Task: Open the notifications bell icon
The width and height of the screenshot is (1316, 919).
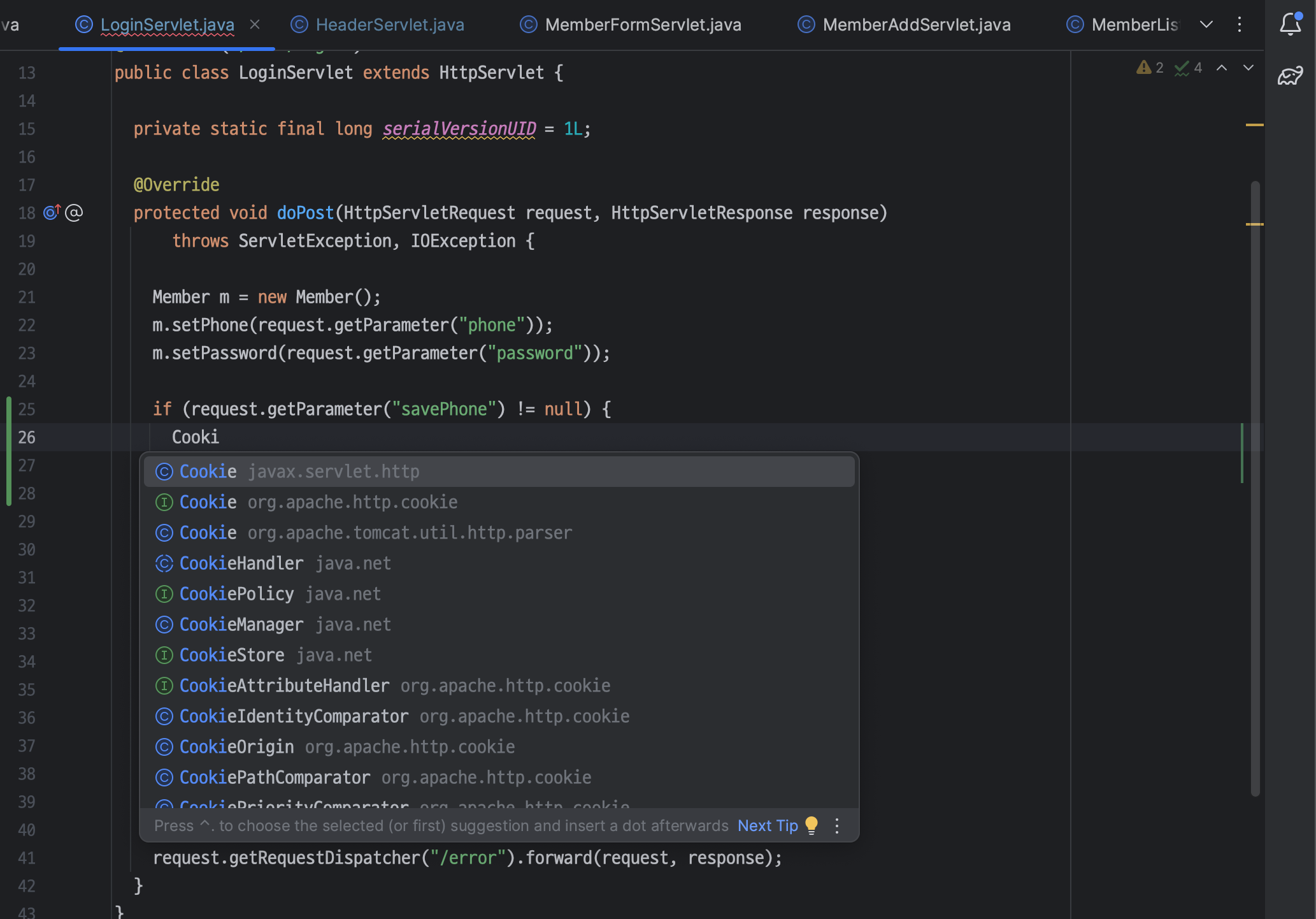Action: (1290, 24)
